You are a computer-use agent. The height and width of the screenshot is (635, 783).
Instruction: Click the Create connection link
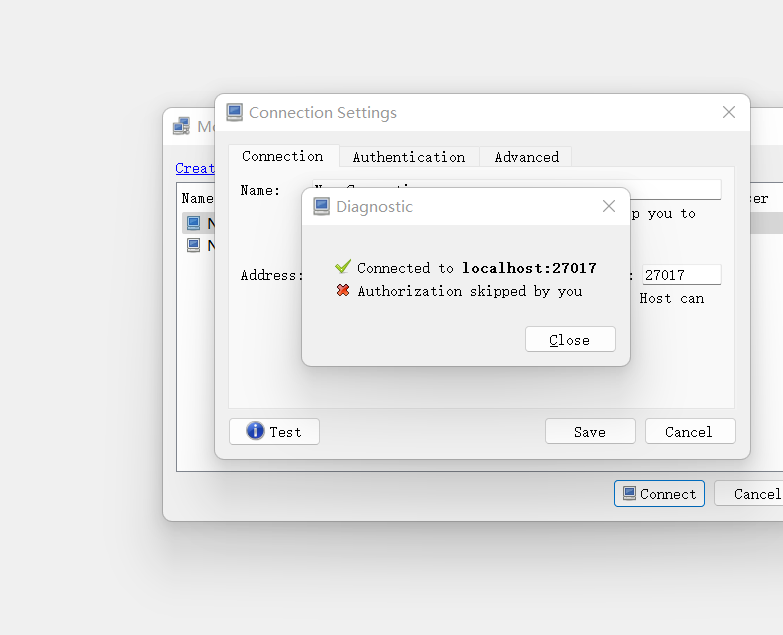click(195, 168)
